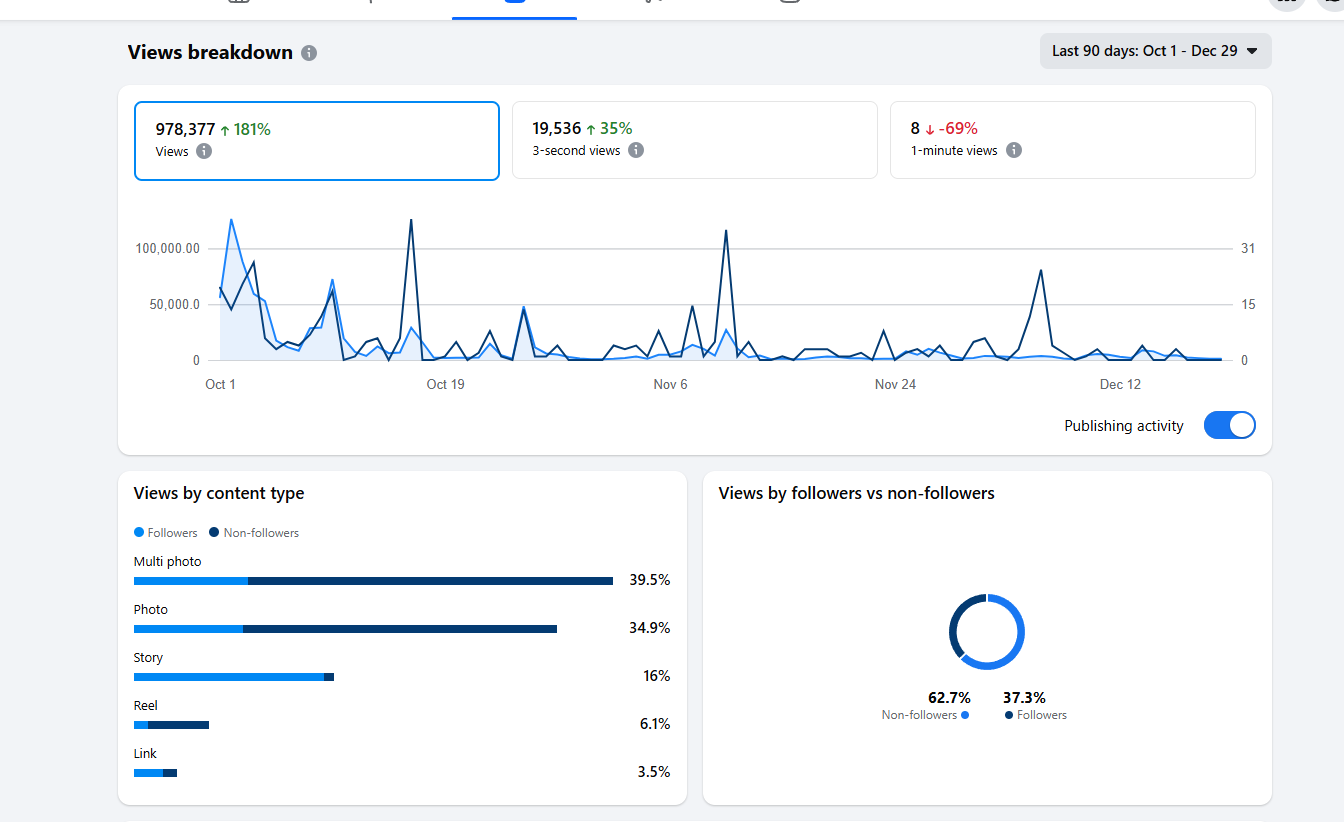Click the green up arrow beside 181%
Image resolution: width=1344 pixels, height=822 pixels.
(225, 130)
